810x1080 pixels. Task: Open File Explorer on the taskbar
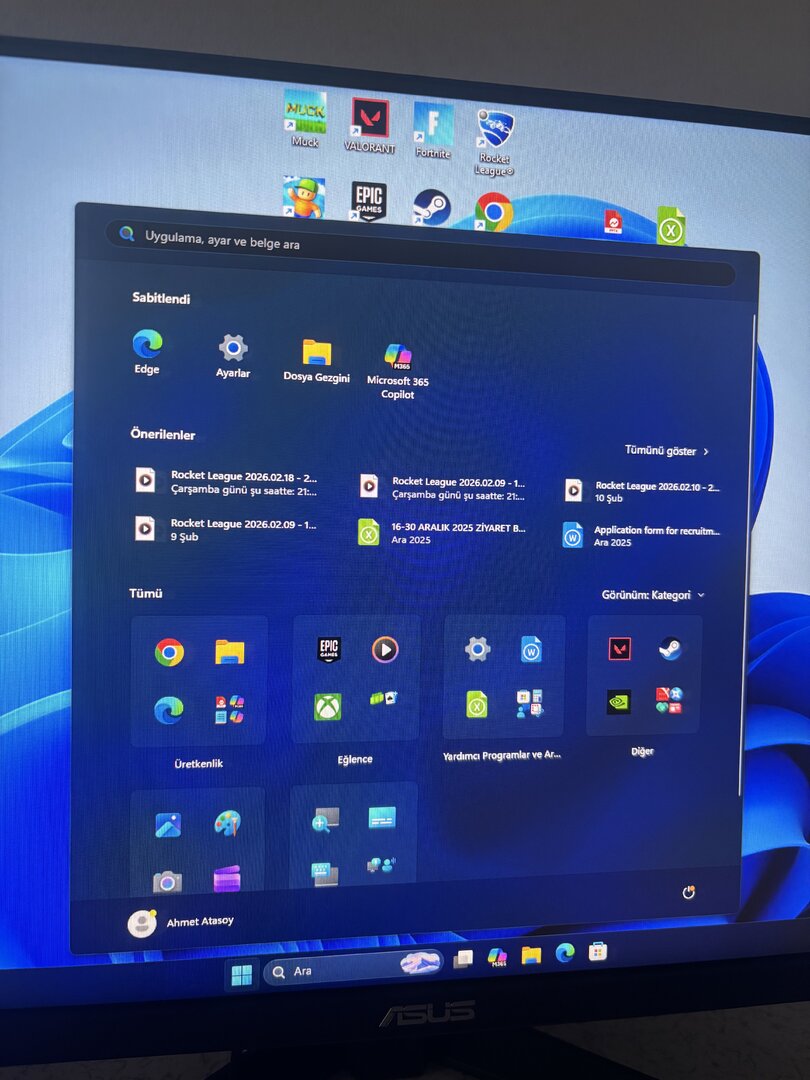(531, 955)
